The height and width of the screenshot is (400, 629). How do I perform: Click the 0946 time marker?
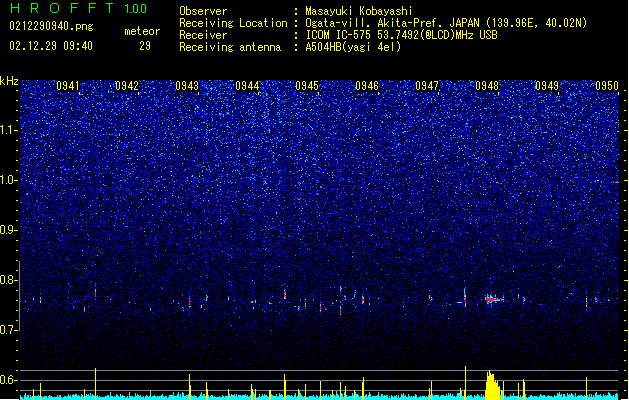367,86
